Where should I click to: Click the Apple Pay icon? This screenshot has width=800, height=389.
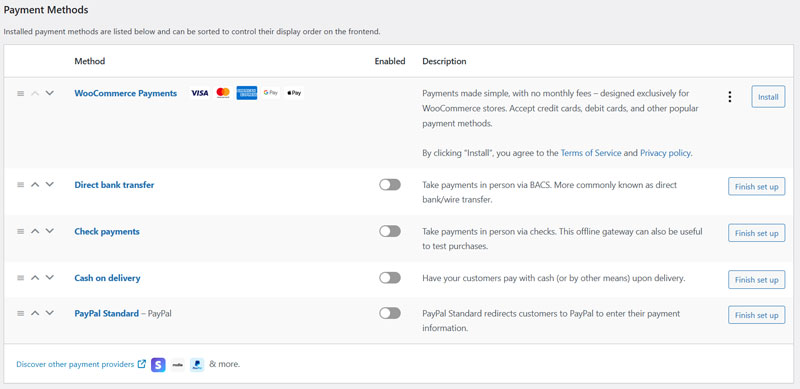pos(294,93)
